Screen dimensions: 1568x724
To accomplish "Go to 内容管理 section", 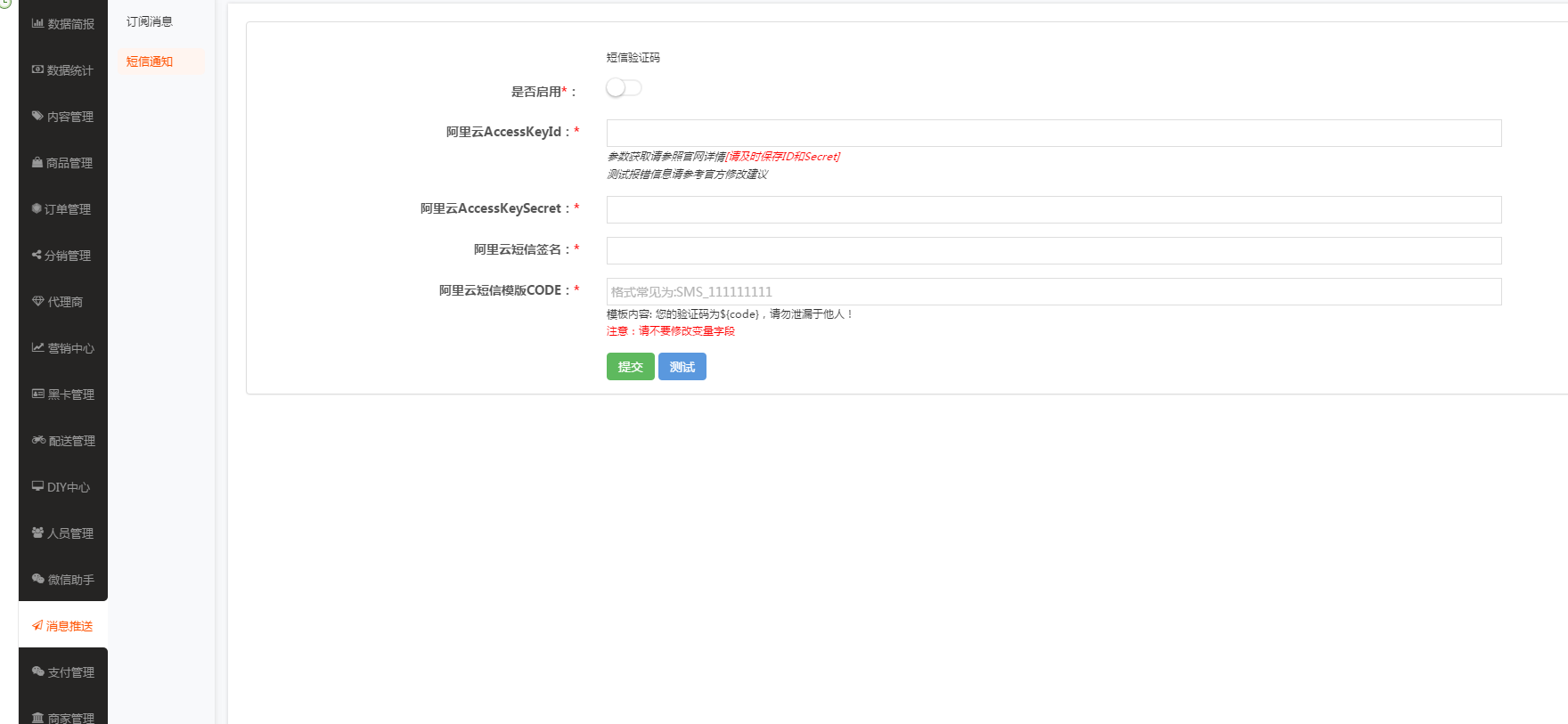I will click(x=63, y=117).
